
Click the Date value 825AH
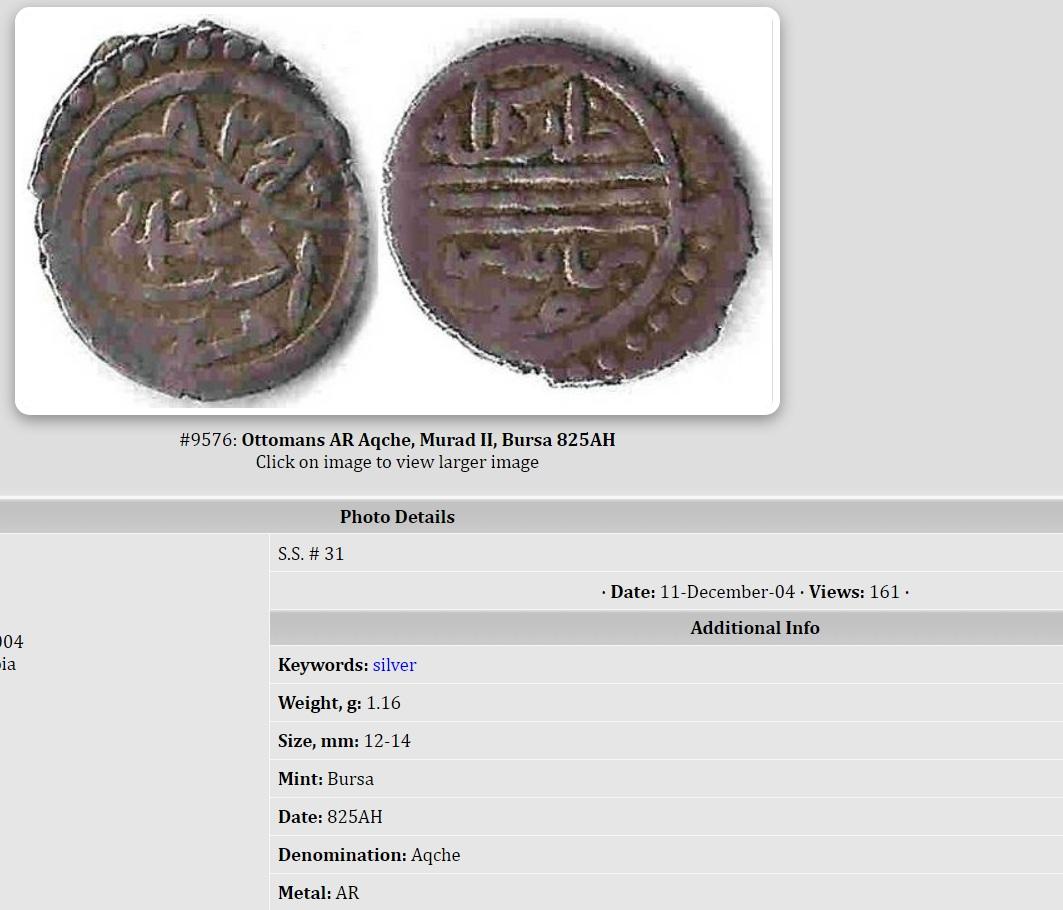coord(355,817)
